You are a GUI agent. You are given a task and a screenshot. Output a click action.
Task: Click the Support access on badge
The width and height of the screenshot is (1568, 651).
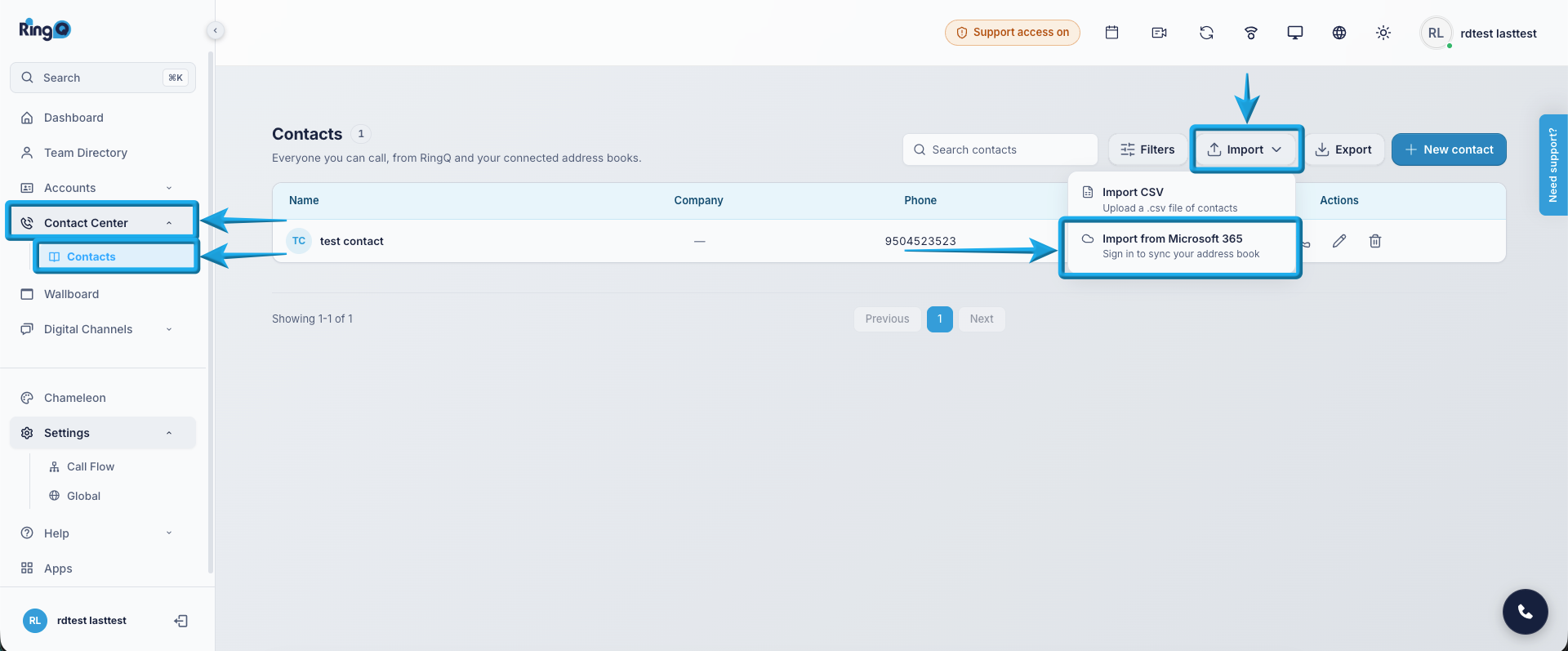1013,33
